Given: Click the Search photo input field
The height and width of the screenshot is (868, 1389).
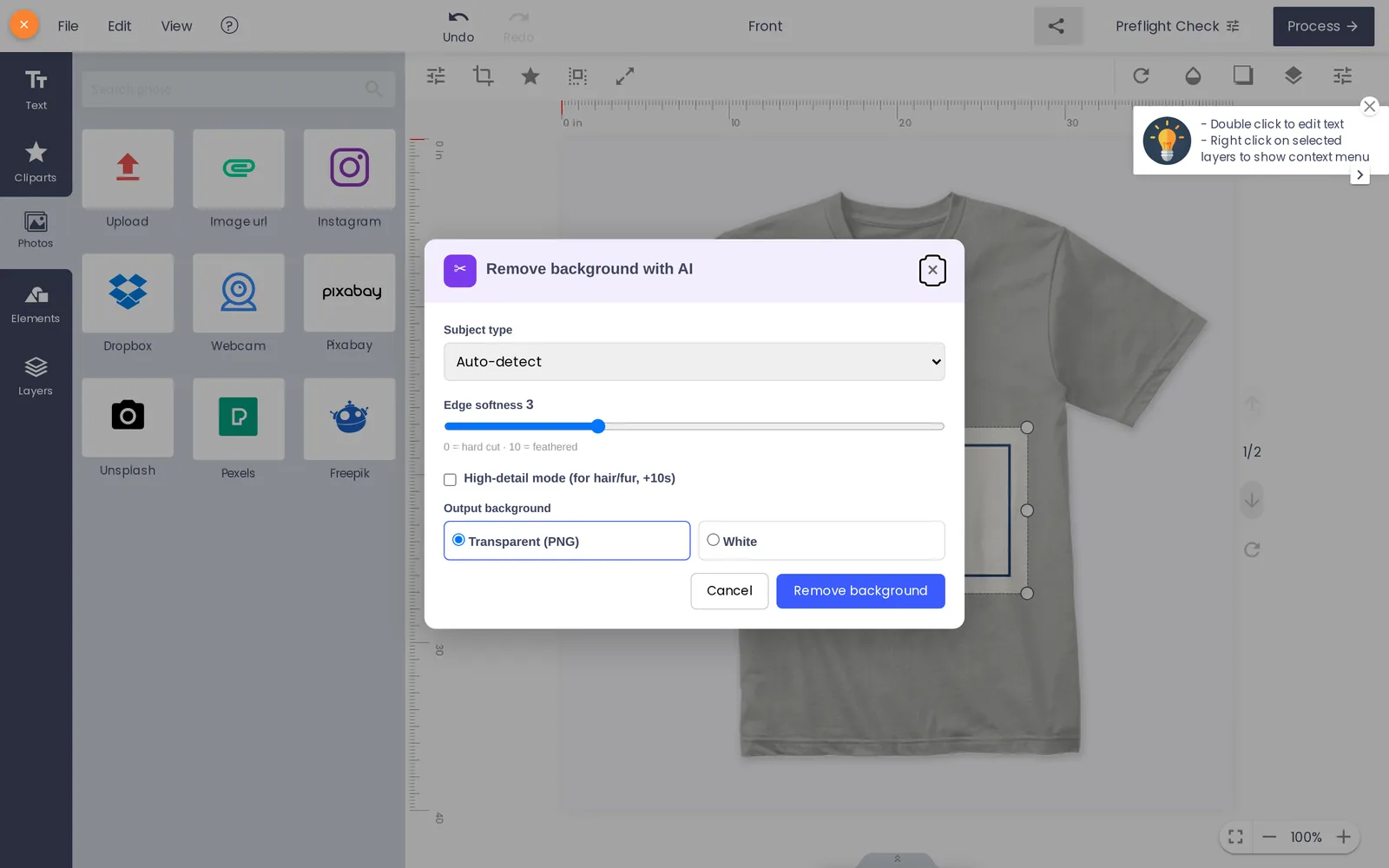Looking at the screenshot, I should (239, 89).
